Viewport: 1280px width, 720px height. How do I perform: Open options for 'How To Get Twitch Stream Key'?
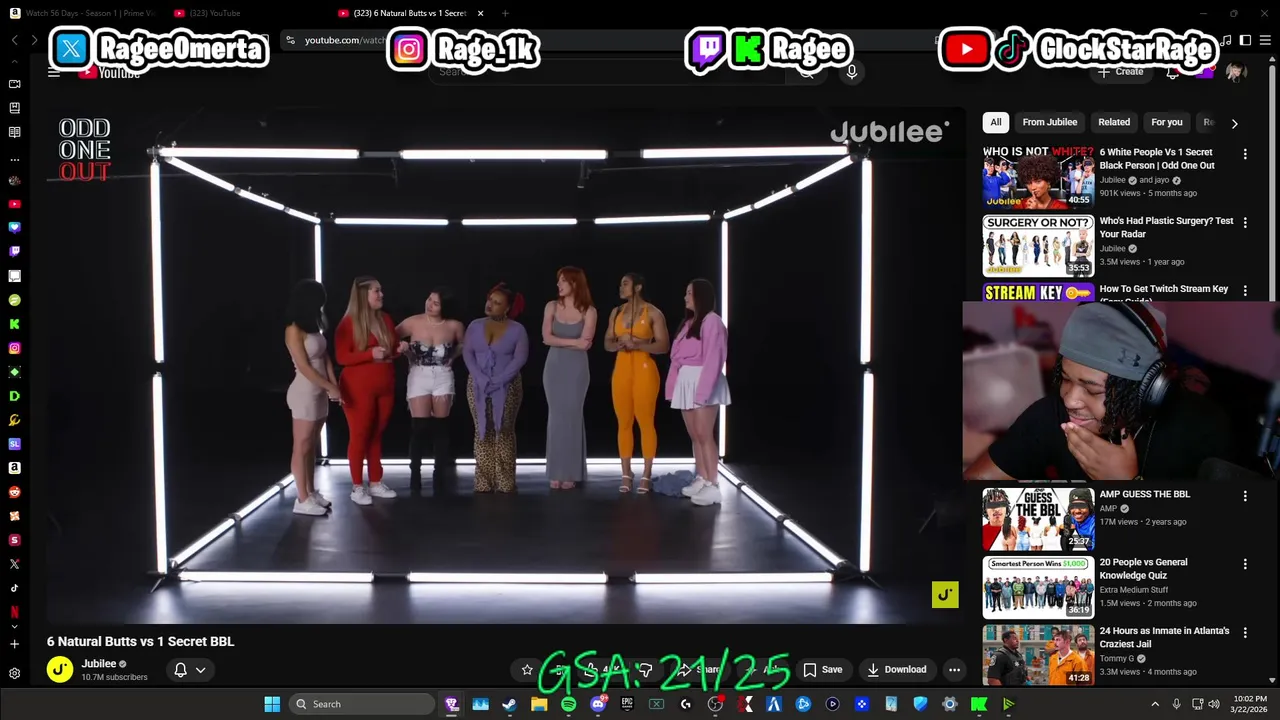1245,290
